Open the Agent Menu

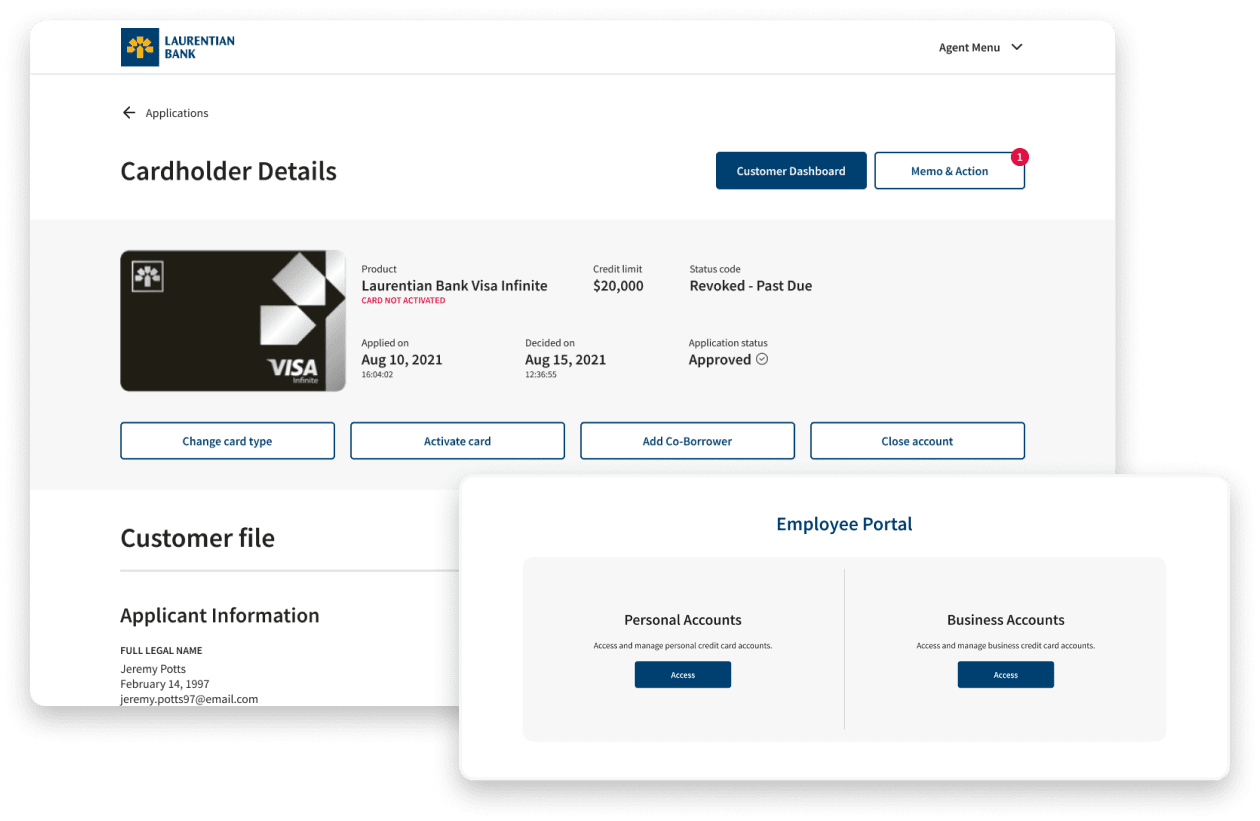(969, 47)
